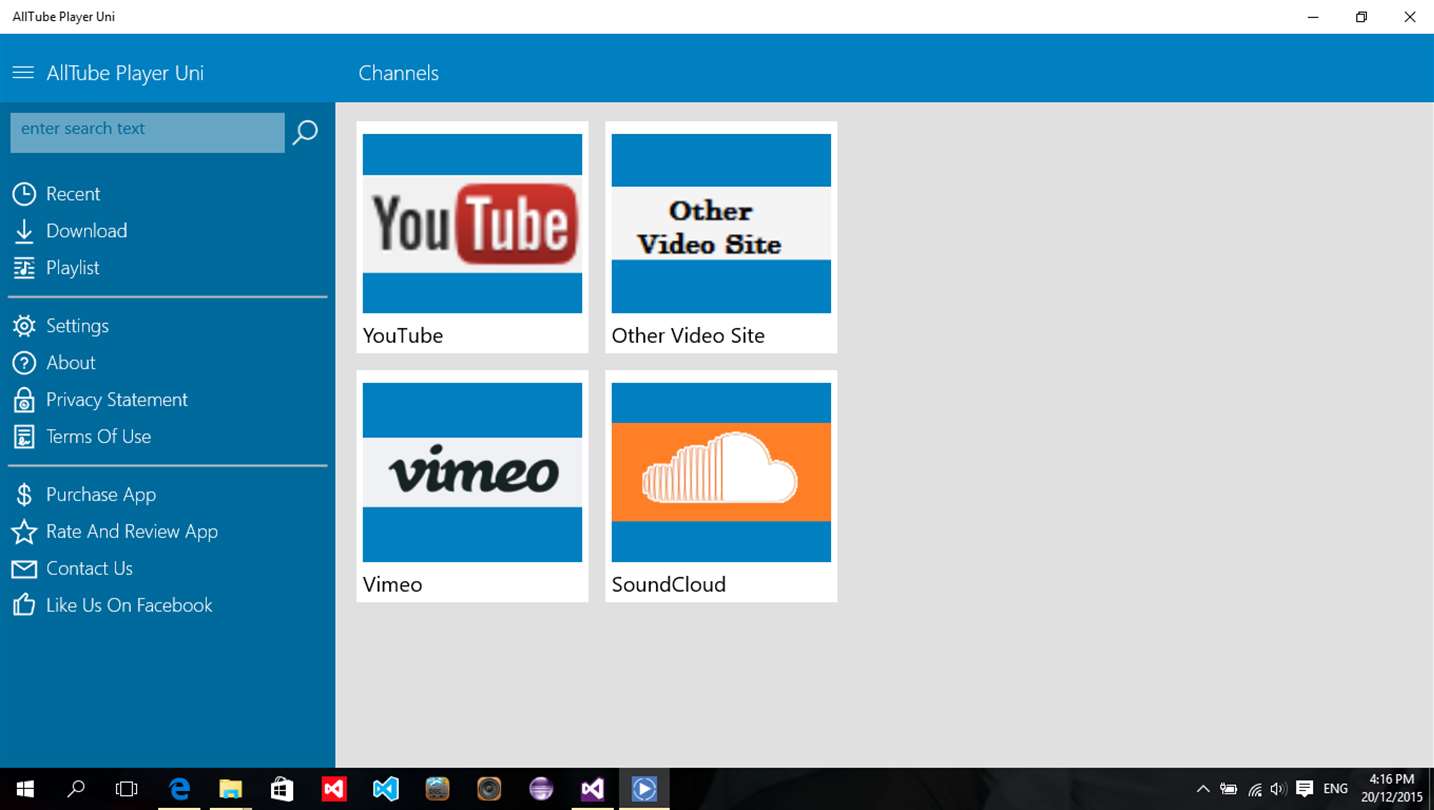Select the Download arrow icon

[x=24, y=231]
